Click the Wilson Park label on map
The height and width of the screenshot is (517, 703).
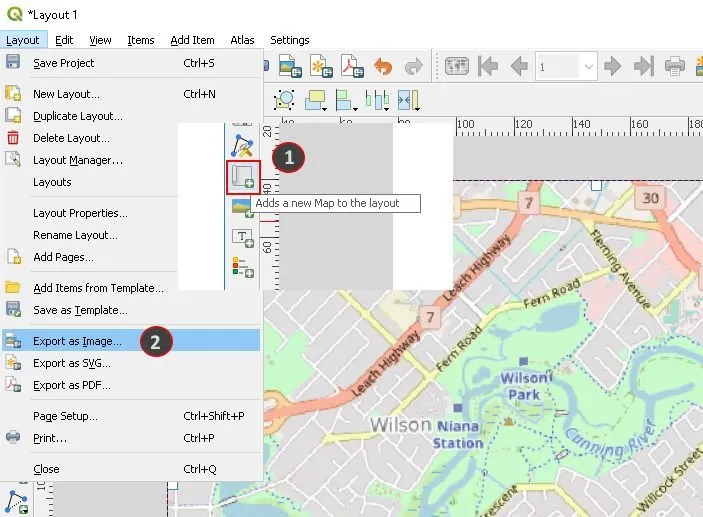click(x=526, y=386)
